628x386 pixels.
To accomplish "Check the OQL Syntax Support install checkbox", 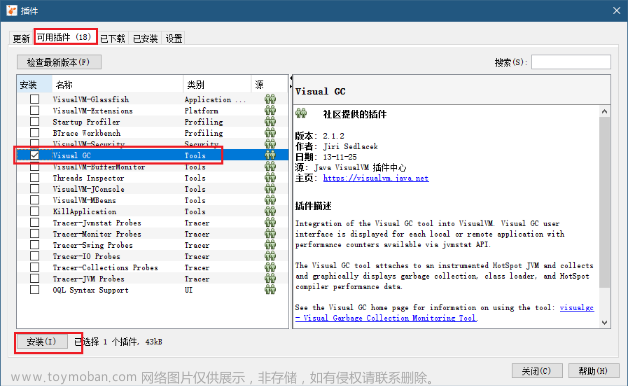I will point(34,290).
